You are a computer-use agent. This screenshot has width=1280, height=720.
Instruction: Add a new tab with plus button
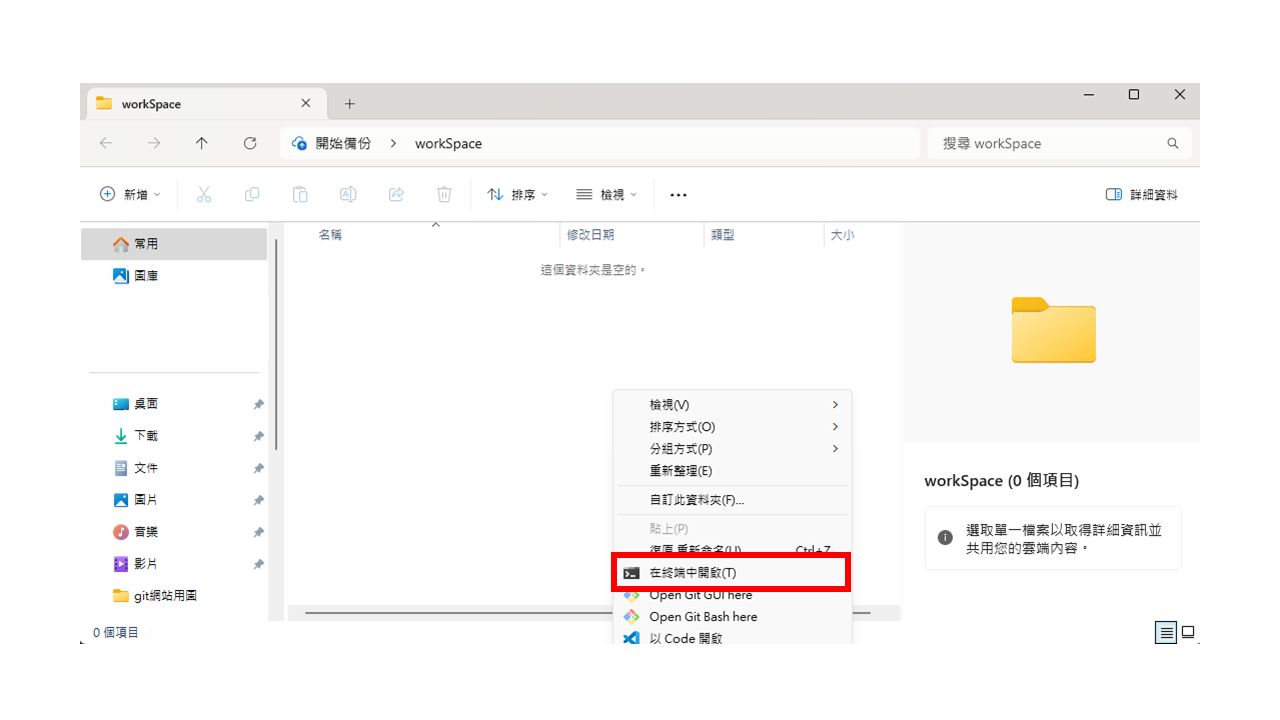point(350,104)
